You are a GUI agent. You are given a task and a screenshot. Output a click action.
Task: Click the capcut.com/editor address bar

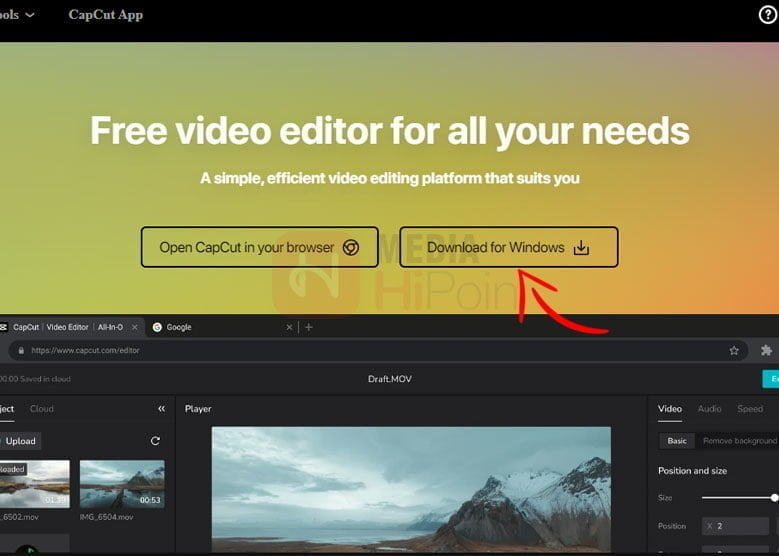378,350
